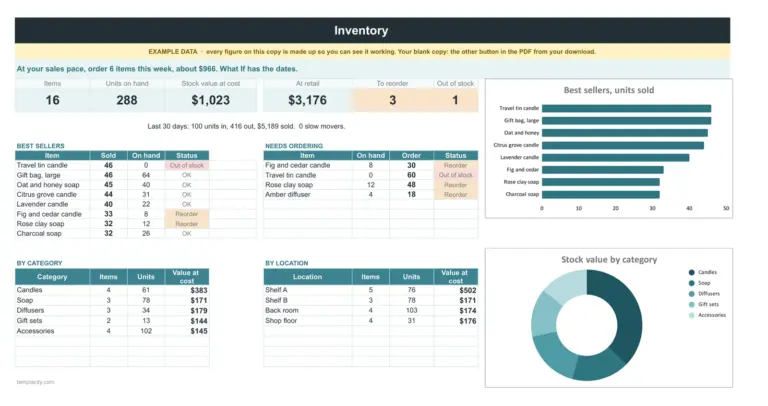768x406 pixels.
Task: Click the Gift bag, large row
Action: (112, 175)
